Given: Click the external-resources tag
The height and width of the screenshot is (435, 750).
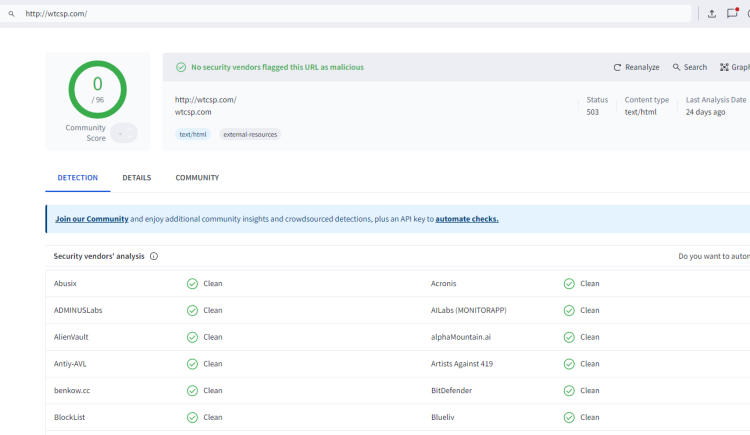Looking at the screenshot, I should [x=250, y=135].
